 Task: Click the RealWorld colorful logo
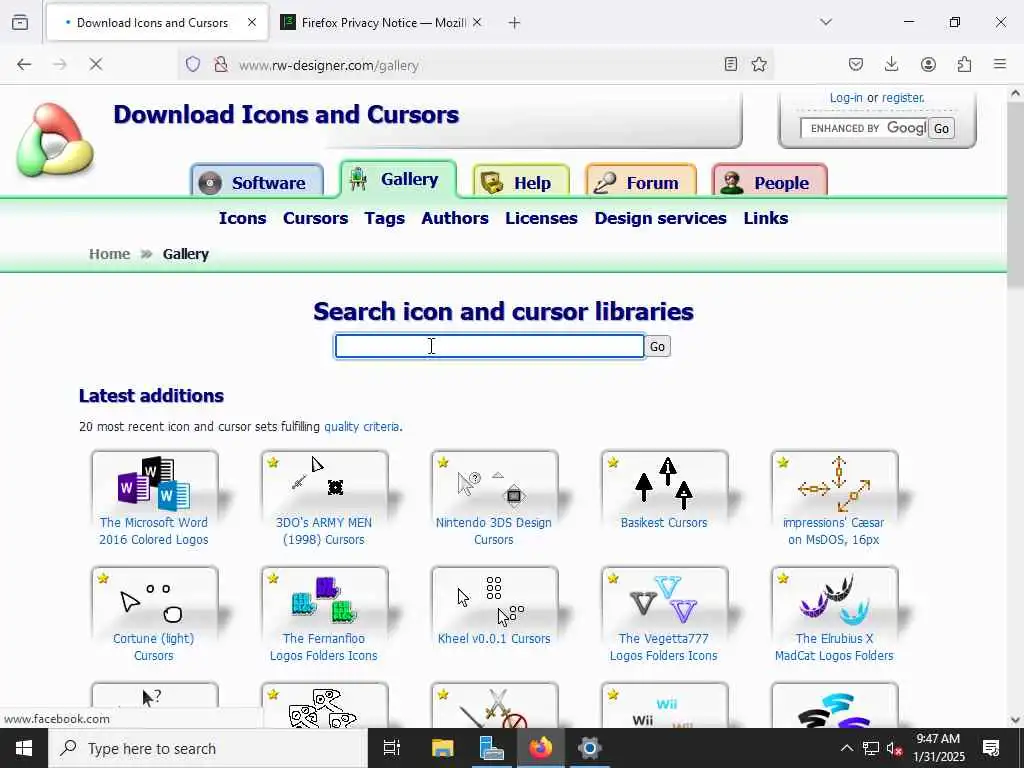click(x=56, y=140)
